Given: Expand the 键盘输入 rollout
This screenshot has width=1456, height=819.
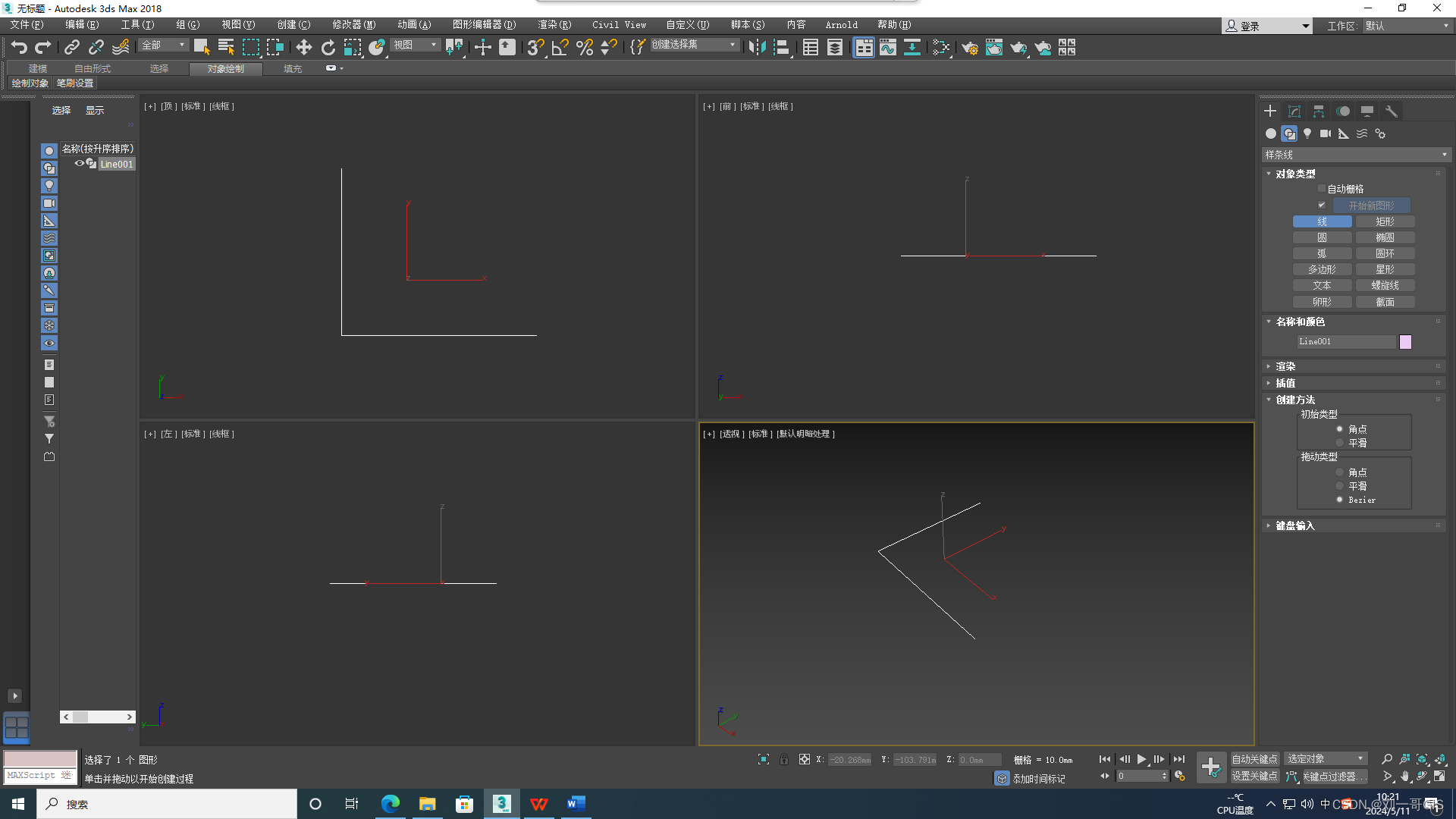Looking at the screenshot, I should point(1294,526).
